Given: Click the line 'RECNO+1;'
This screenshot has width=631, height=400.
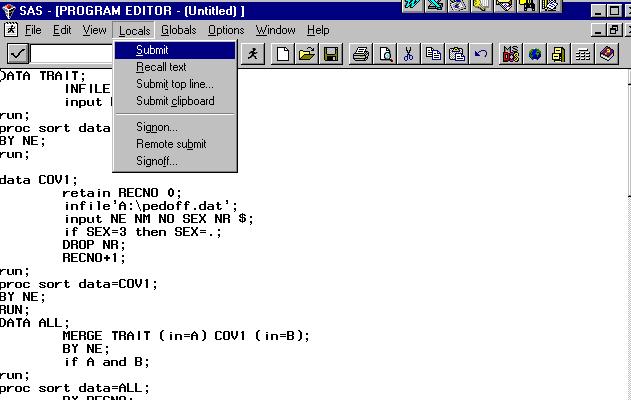Looking at the screenshot, I should (x=94, y=258).
